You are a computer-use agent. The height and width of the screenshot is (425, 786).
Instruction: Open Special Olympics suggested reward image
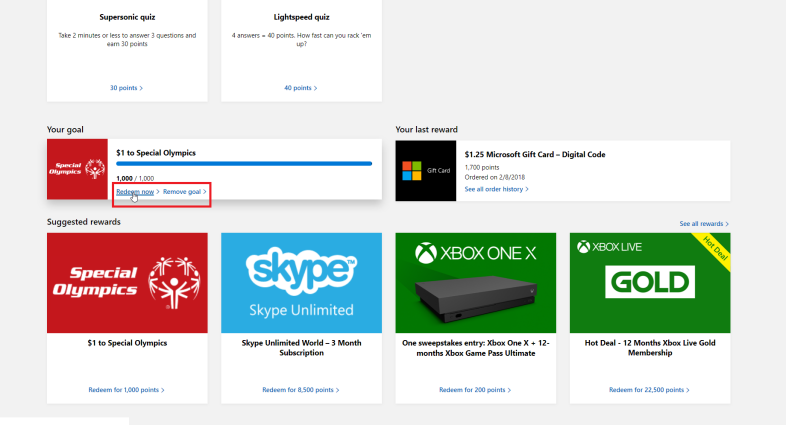tap(127, 283)
